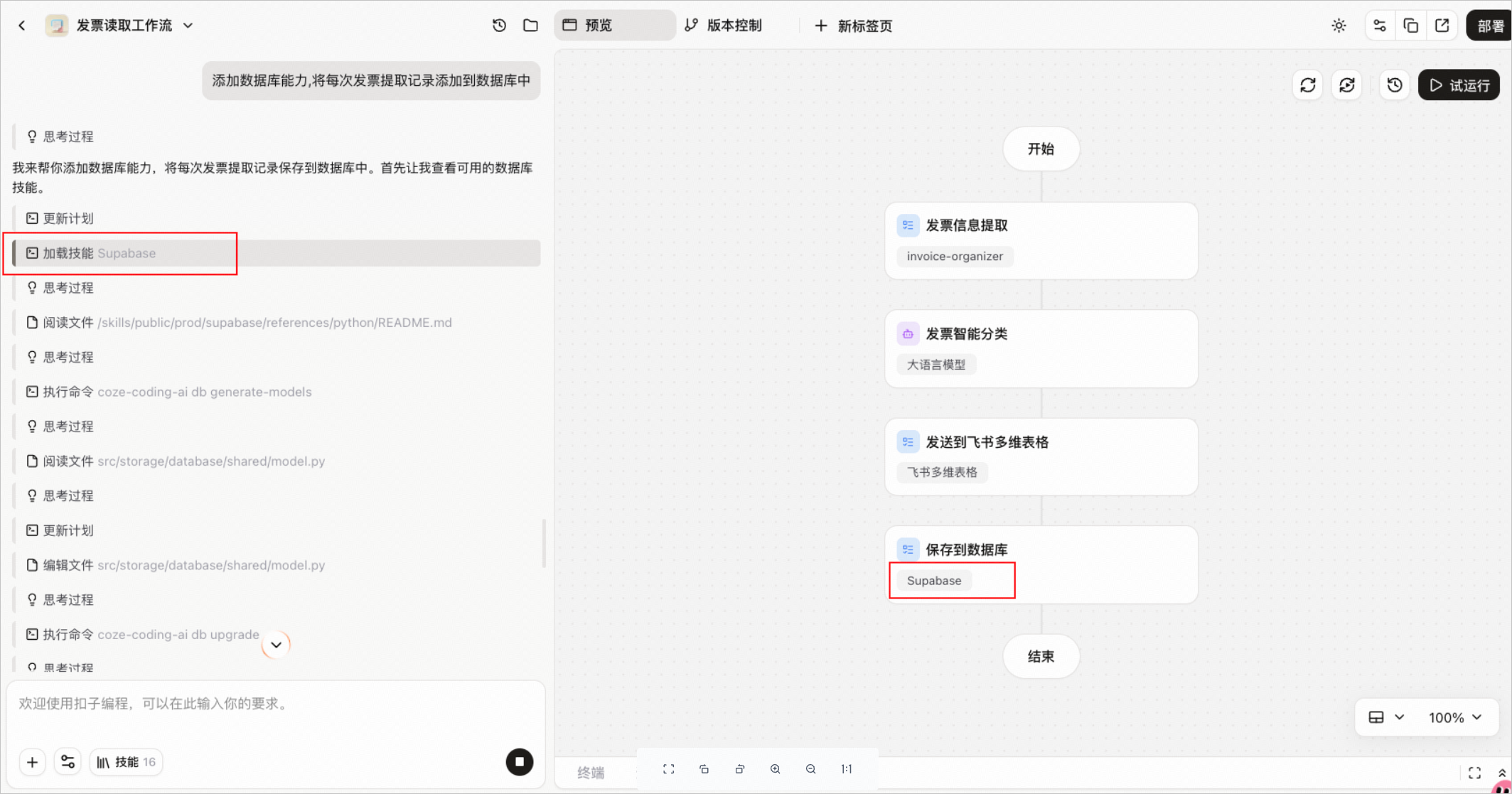1512x794 pixels.
Task: Click the 部署 button
Action: (x=1489, y=26)
